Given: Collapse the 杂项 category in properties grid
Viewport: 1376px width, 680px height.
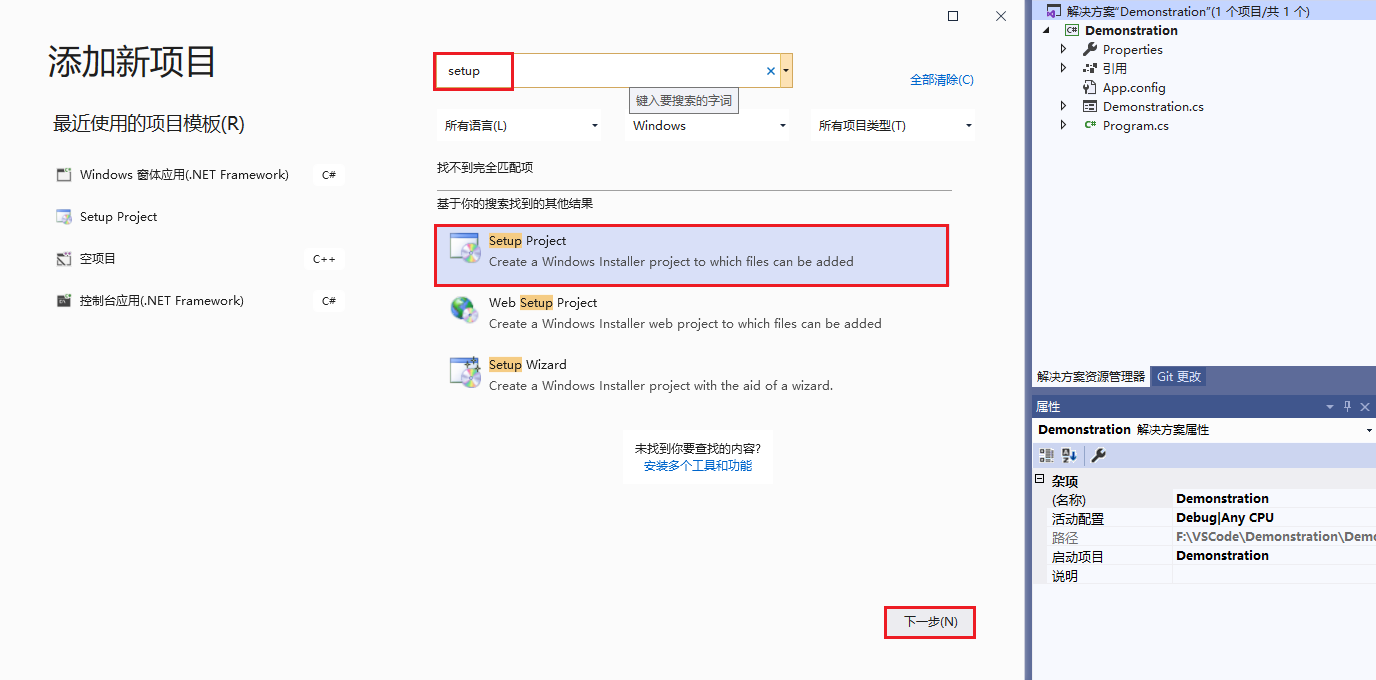Looking at the screenshot, I should (x=1040, y=480).
